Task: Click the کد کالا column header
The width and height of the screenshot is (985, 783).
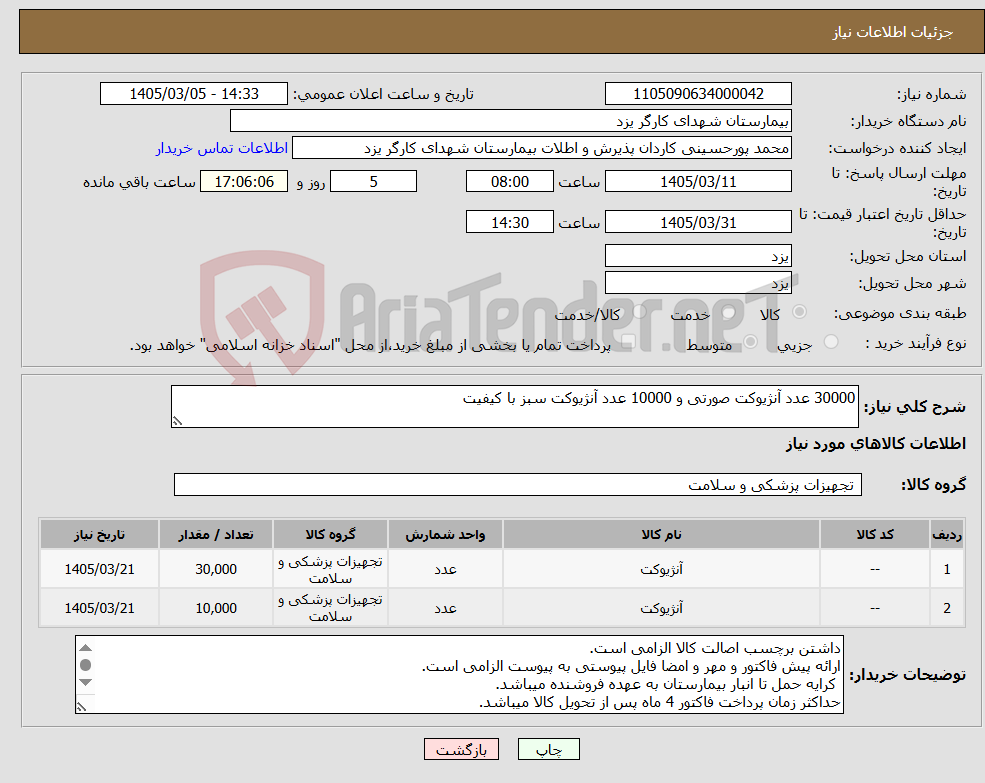Action: click(874, 534)
